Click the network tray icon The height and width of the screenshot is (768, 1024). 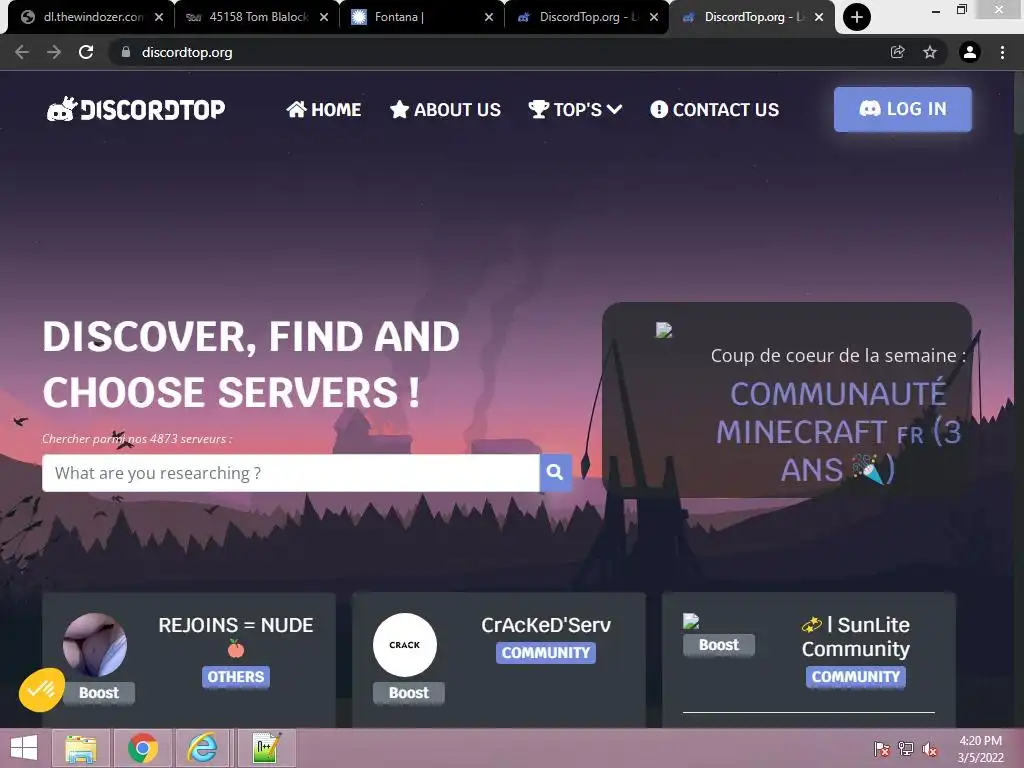pos(906,749)
